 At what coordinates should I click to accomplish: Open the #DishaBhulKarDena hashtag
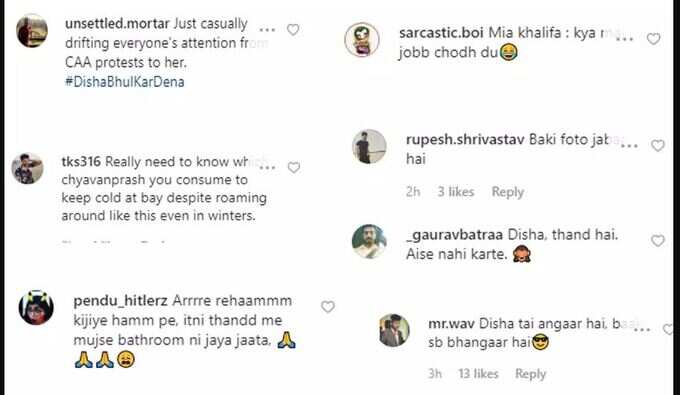(x=124, y=82)
